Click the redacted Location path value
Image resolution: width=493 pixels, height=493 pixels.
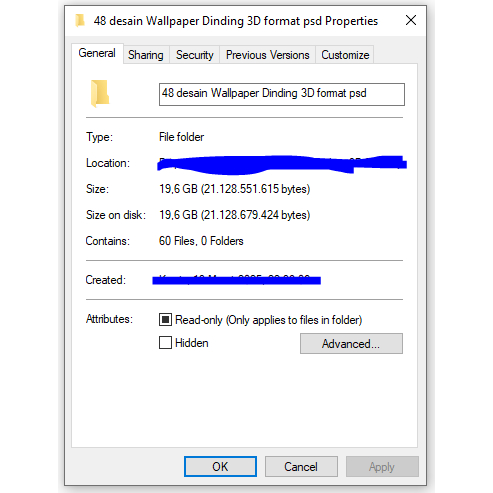(x=282, y=165)
